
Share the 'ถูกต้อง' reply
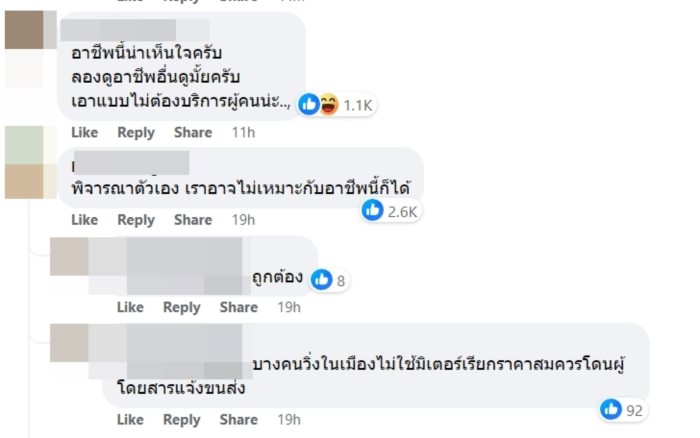point(239,307)
